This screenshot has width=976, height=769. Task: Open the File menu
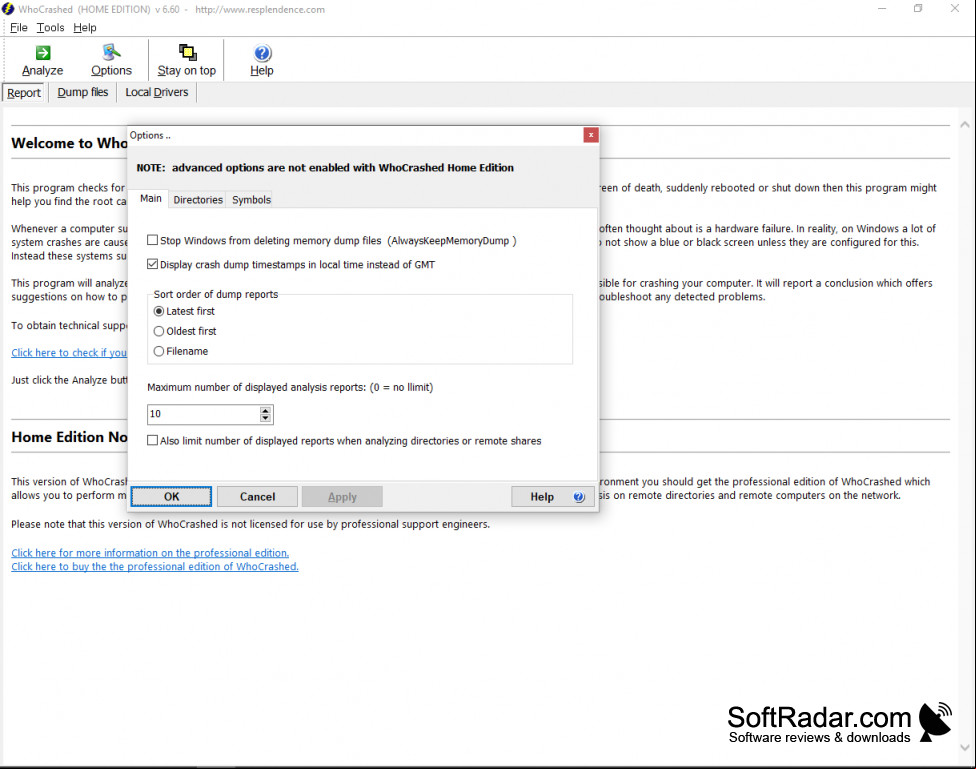[x=19, y=27]
